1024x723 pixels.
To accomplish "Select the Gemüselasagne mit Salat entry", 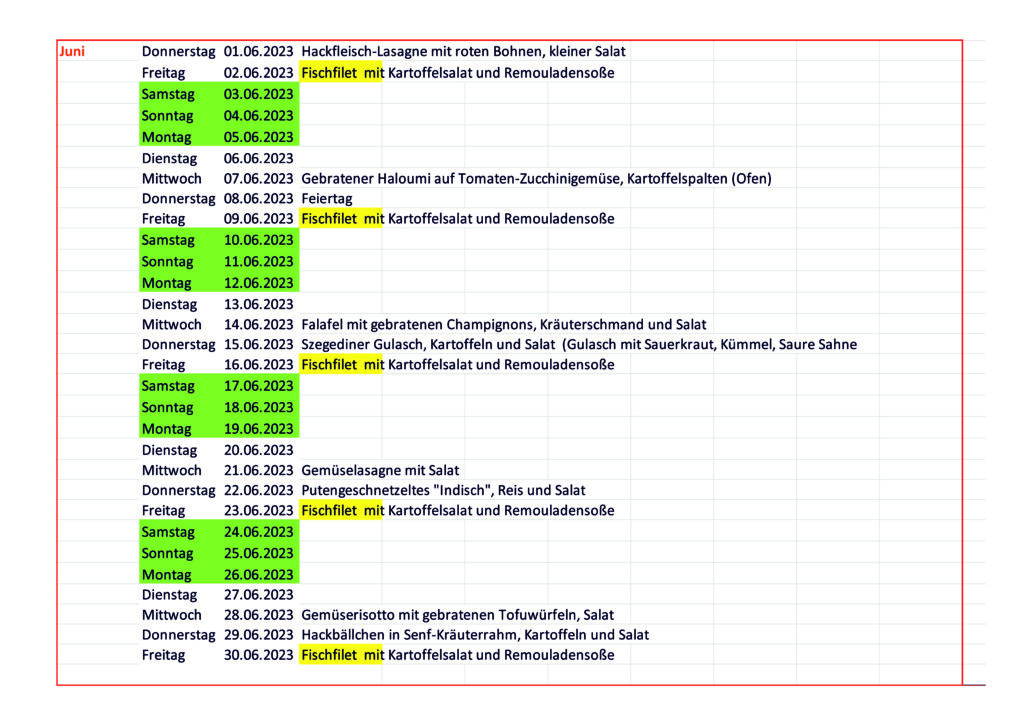I will [380, 470].
